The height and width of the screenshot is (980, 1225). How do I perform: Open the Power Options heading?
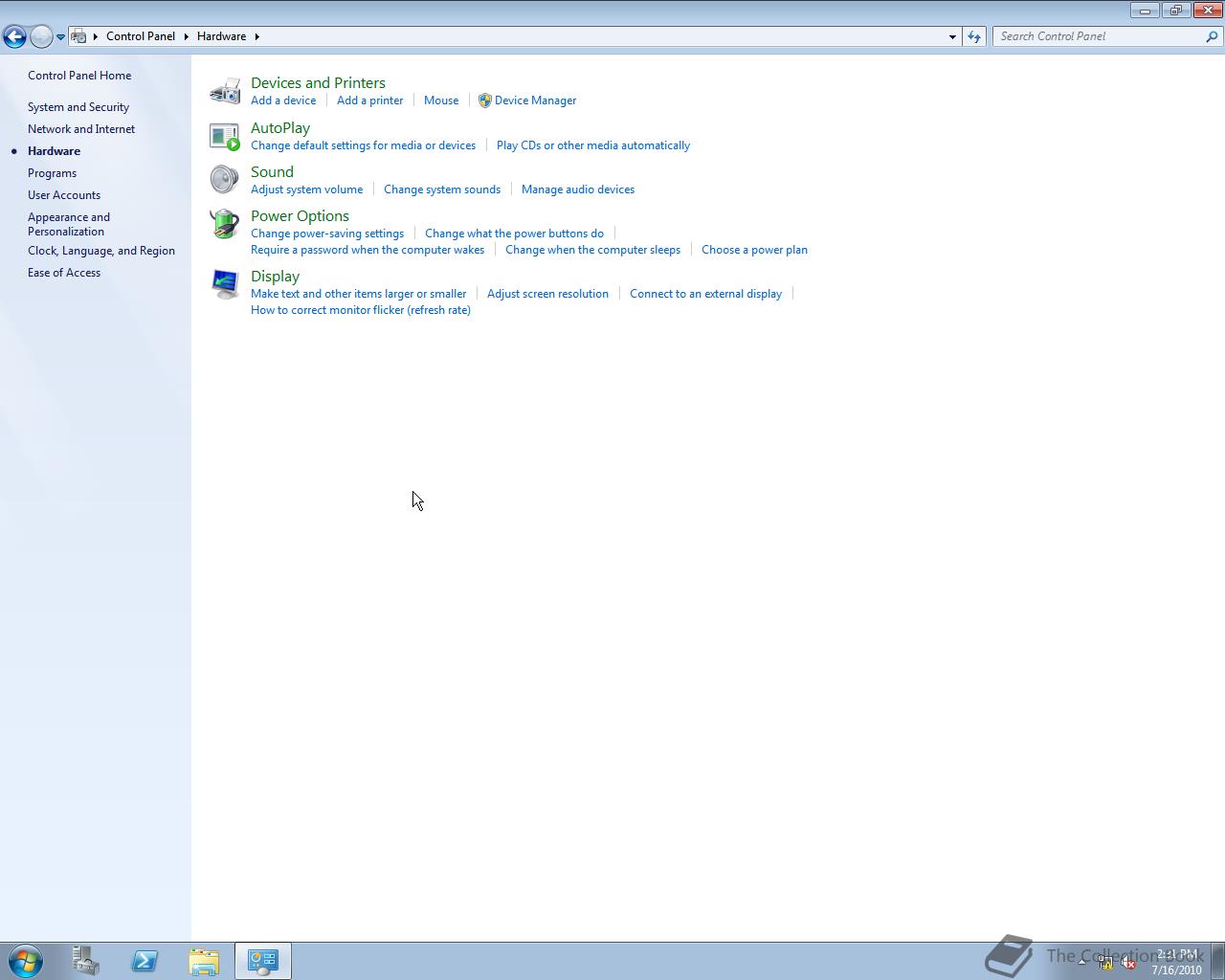tap(300, 216)
